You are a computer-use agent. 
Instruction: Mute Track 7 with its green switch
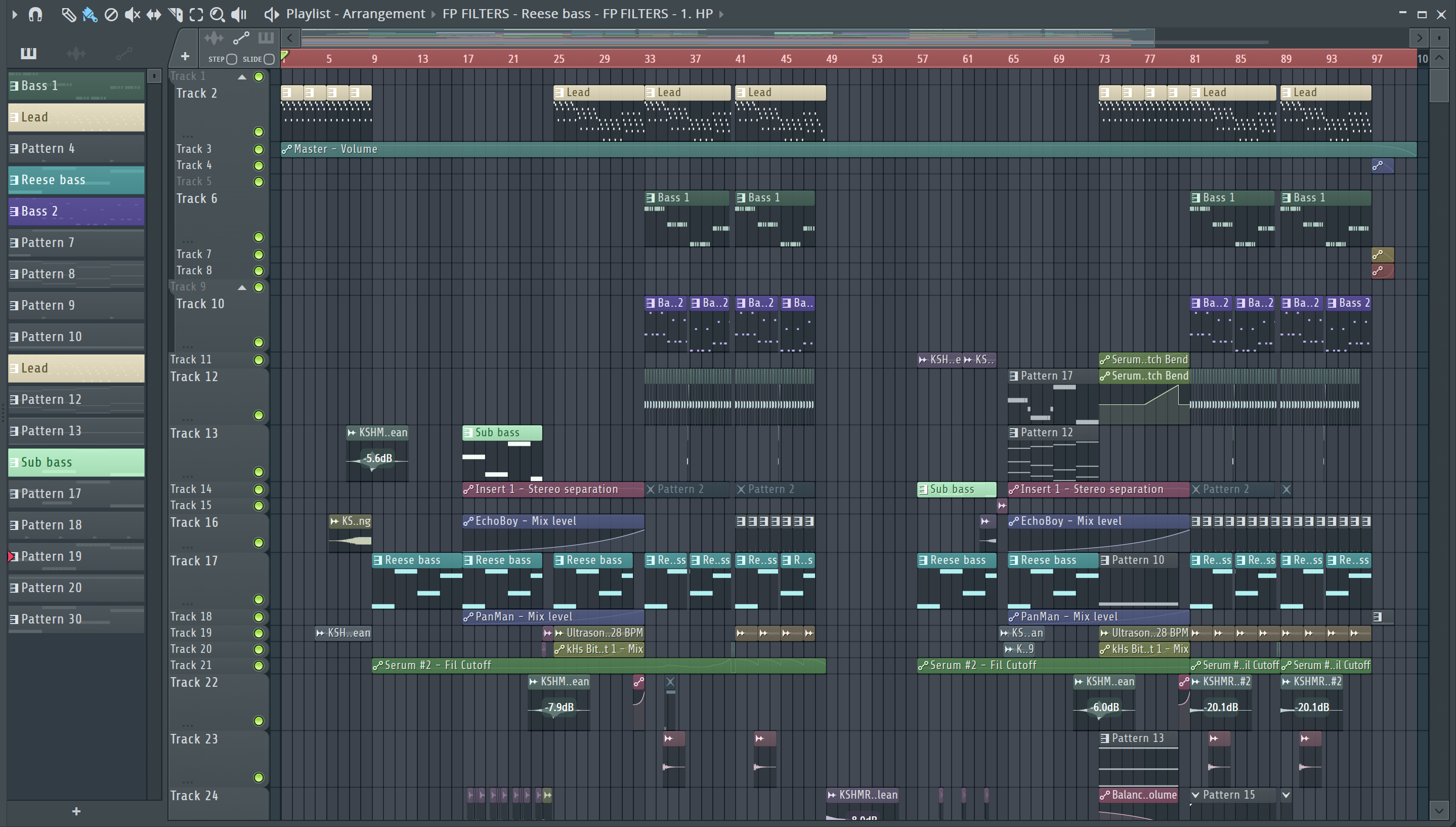[259, 255]
